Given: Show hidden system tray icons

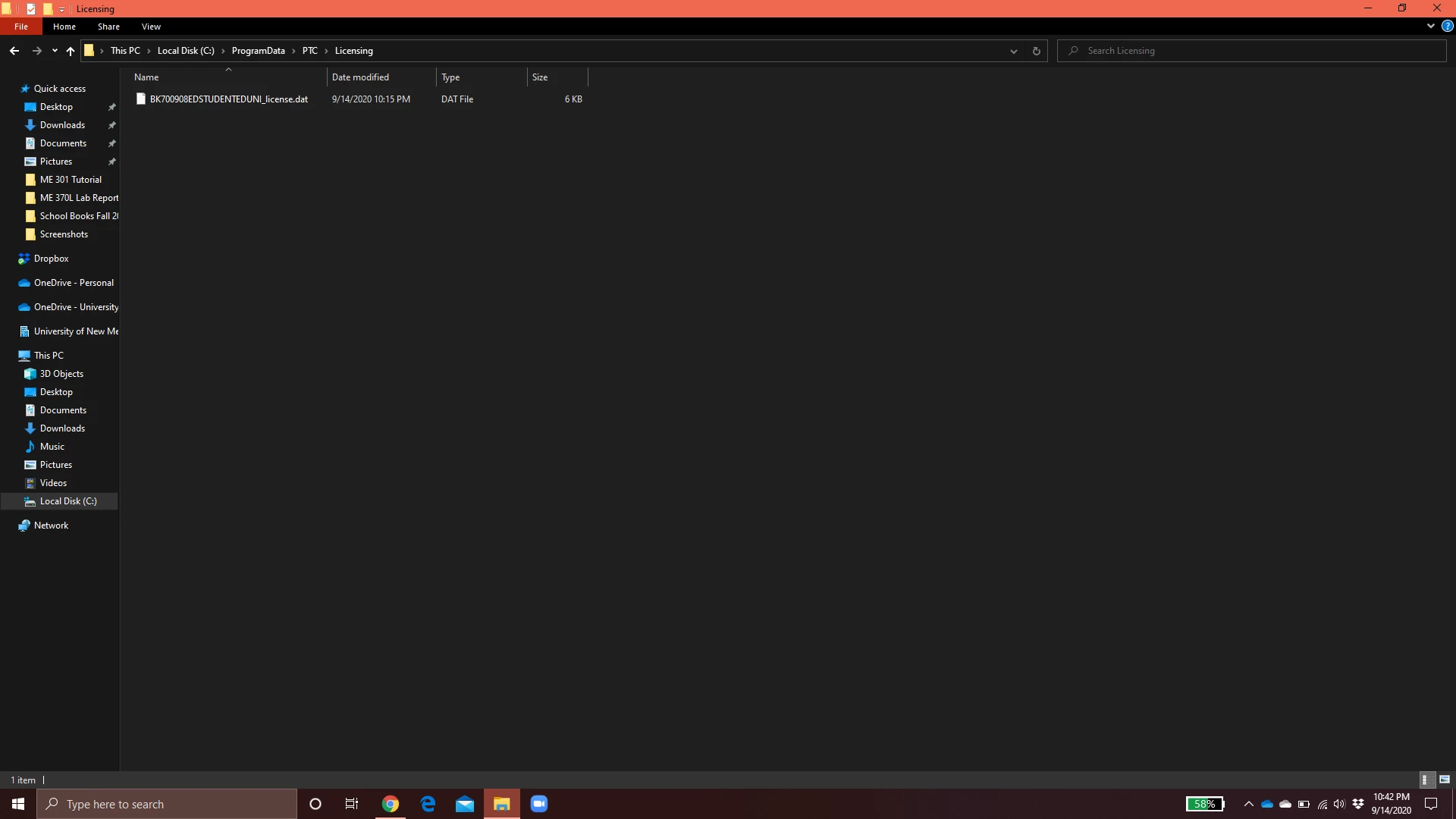Looking at the screenshot, I should point(1248,804).
